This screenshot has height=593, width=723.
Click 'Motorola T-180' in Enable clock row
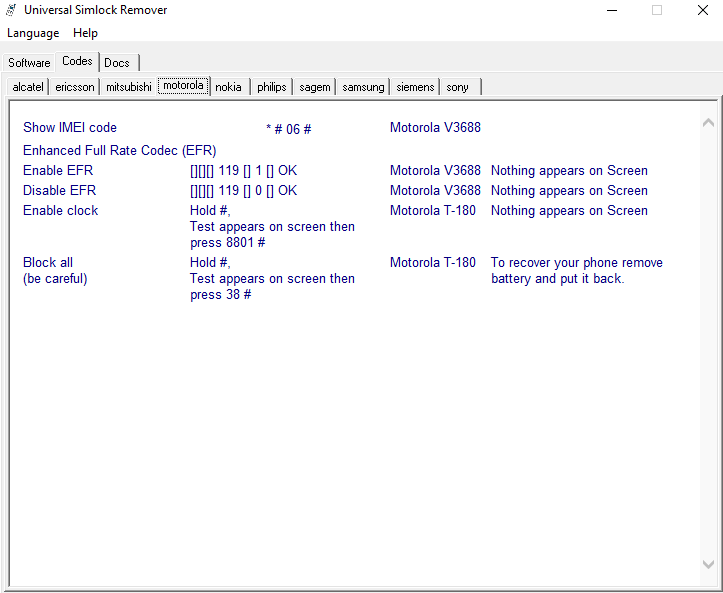point(433,211)
